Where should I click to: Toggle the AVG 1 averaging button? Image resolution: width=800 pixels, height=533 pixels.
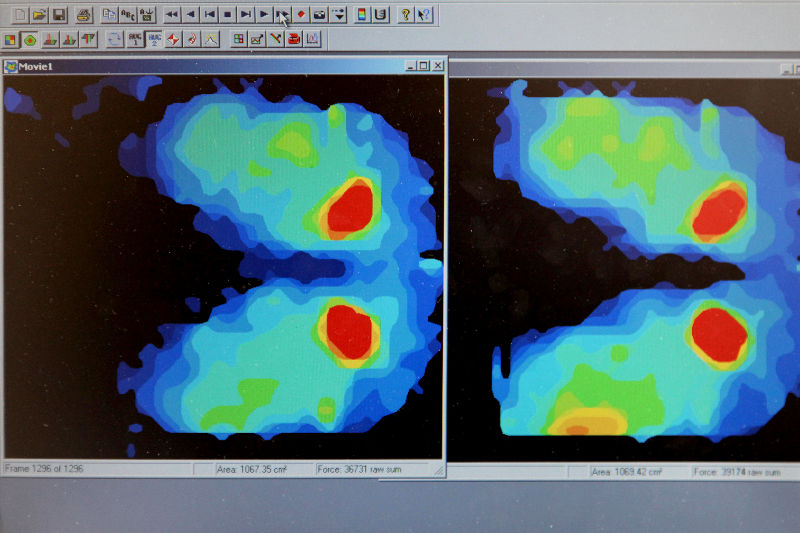tap(135, 39)
